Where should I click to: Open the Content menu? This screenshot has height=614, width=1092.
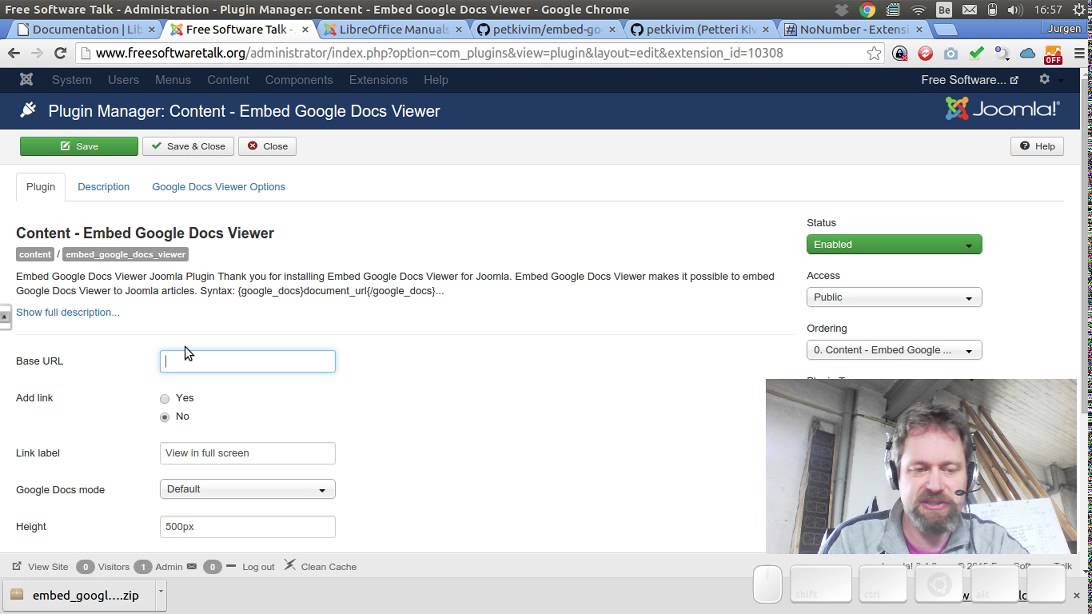coord(228,80)
